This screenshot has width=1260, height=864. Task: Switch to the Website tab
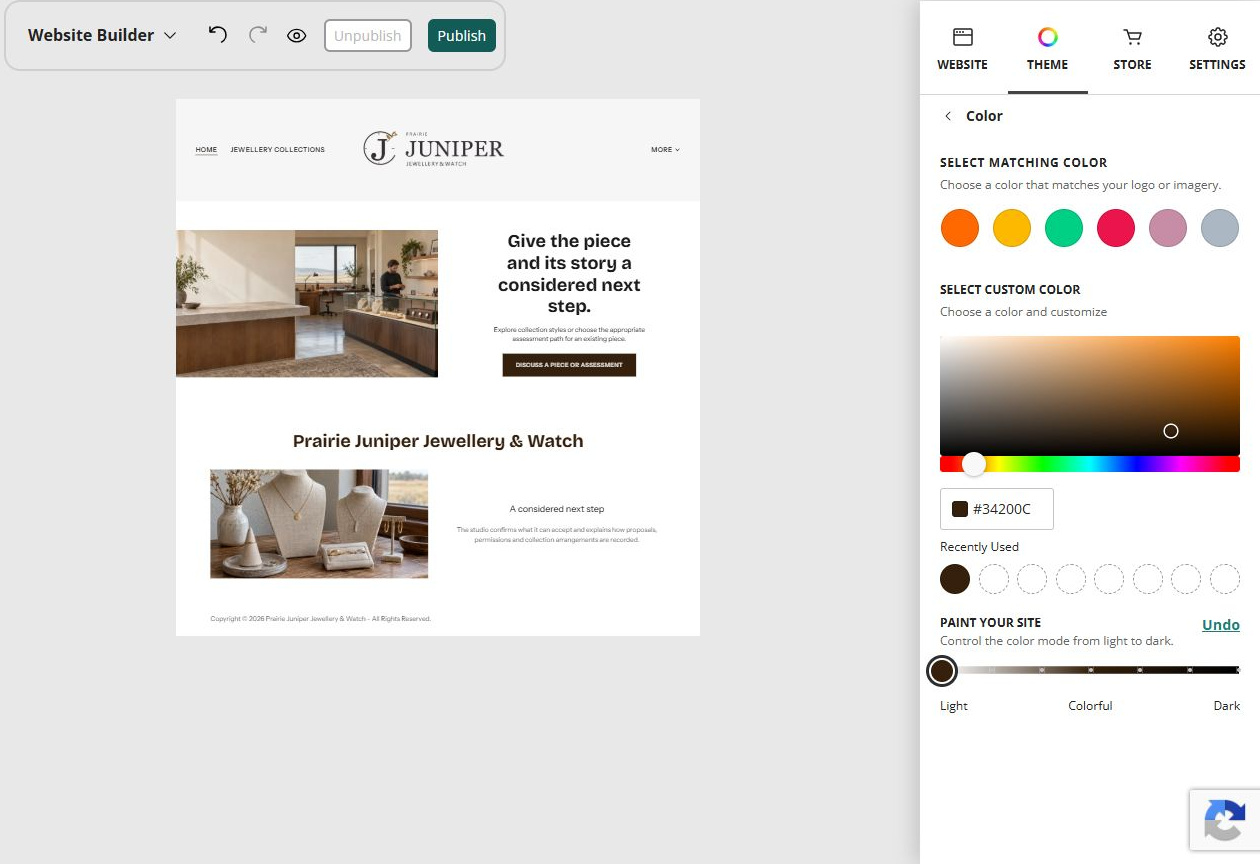(962, 48)
